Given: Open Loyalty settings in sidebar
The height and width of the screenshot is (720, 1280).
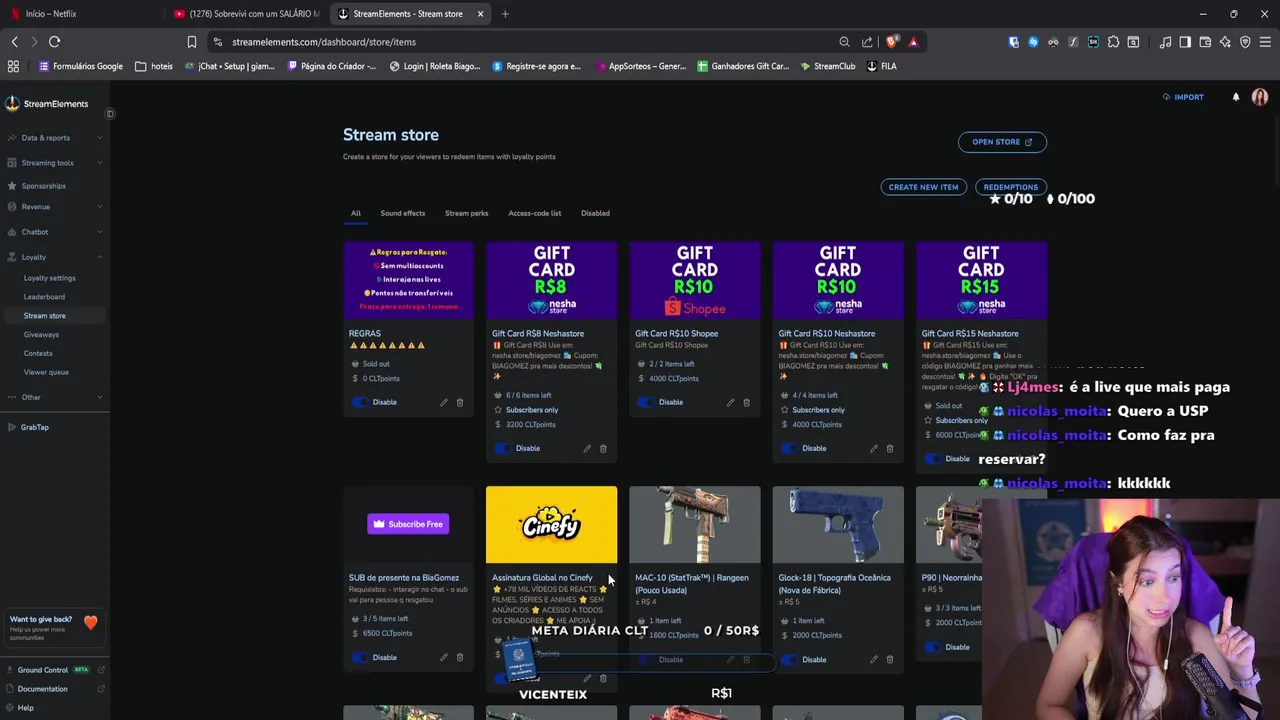Looking at the screenshot, I should coord(49,278).
